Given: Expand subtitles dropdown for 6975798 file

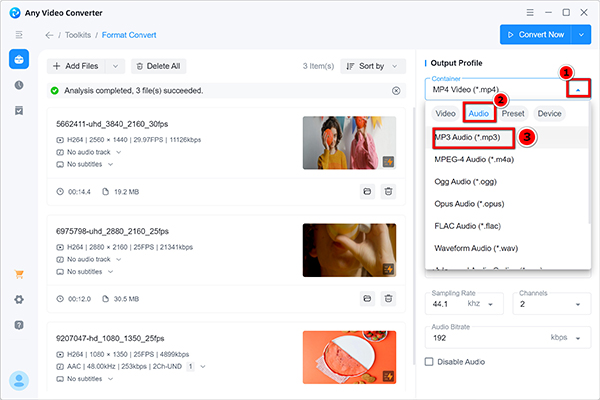Looking at the screenshot, I should click(111, 271).
